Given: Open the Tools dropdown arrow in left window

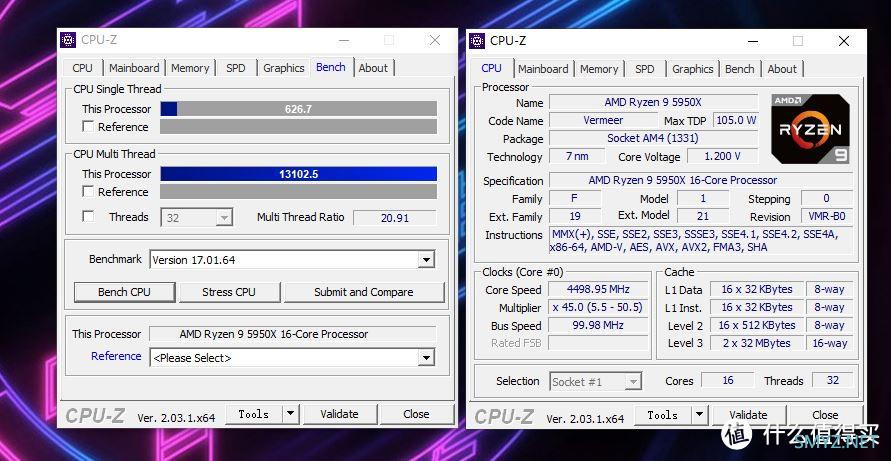Looking at the screenshot, I should click(x=290, y=414).
